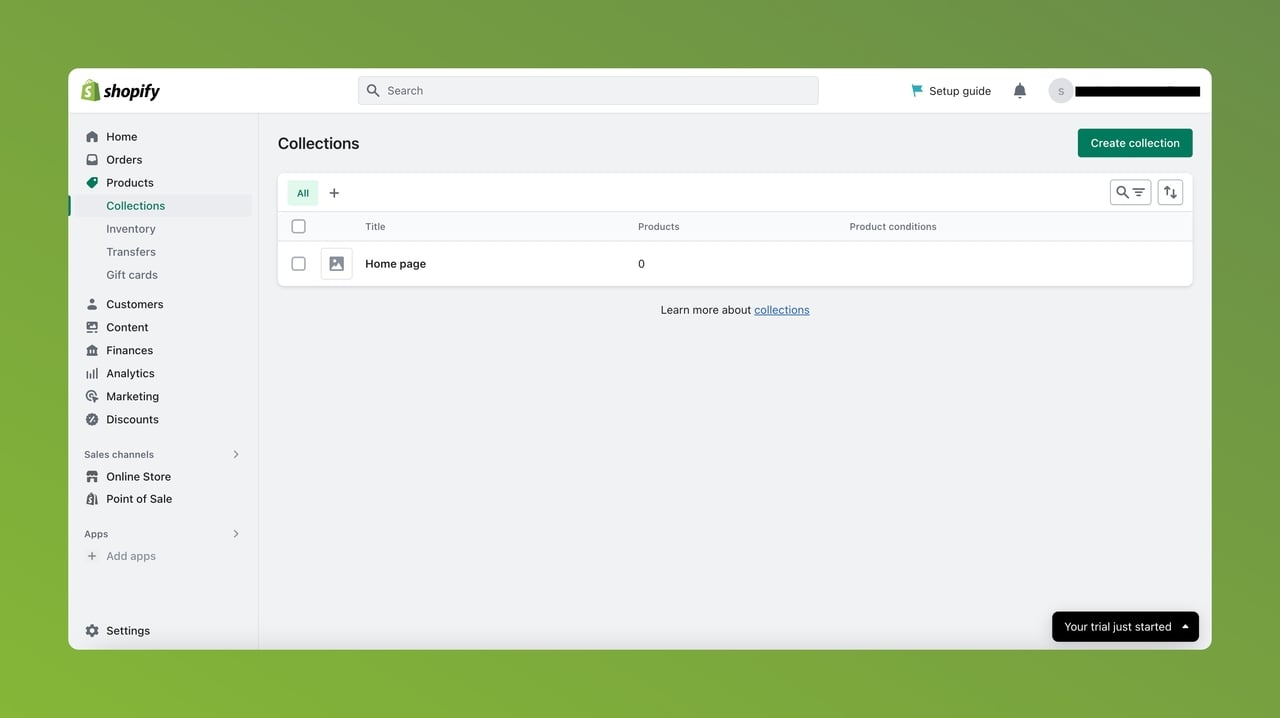Screen dimensions: 1280x718
Task: Click the Orders inbox icon
Action: point(92,160)
